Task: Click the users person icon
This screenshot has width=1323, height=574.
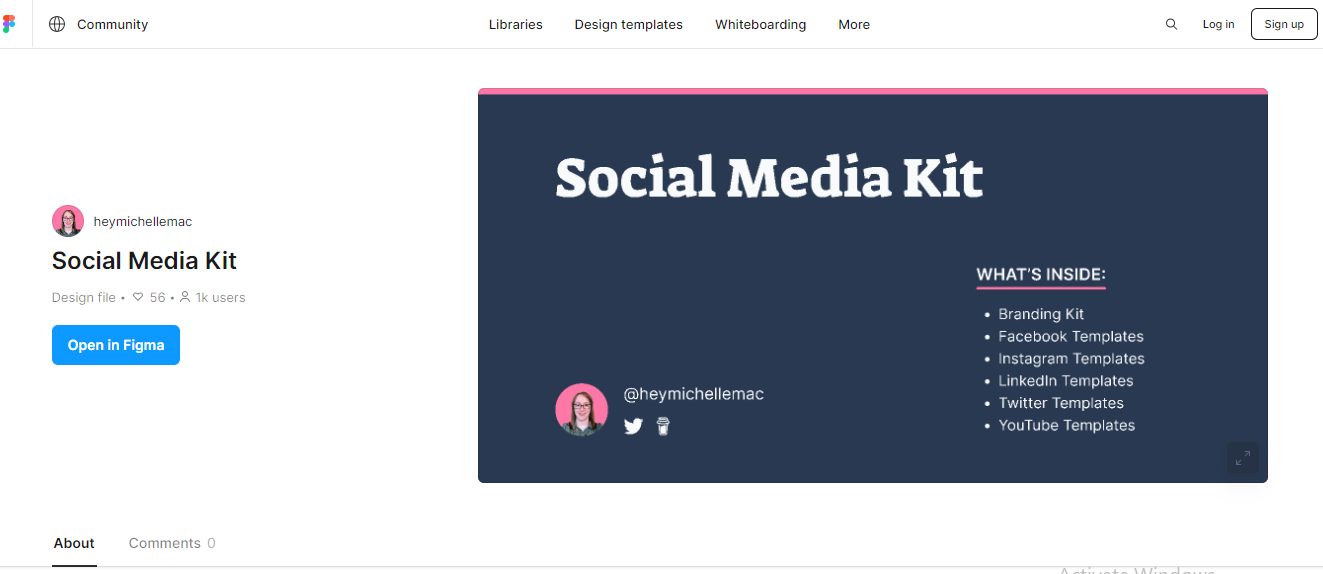Action: [185, 297]
